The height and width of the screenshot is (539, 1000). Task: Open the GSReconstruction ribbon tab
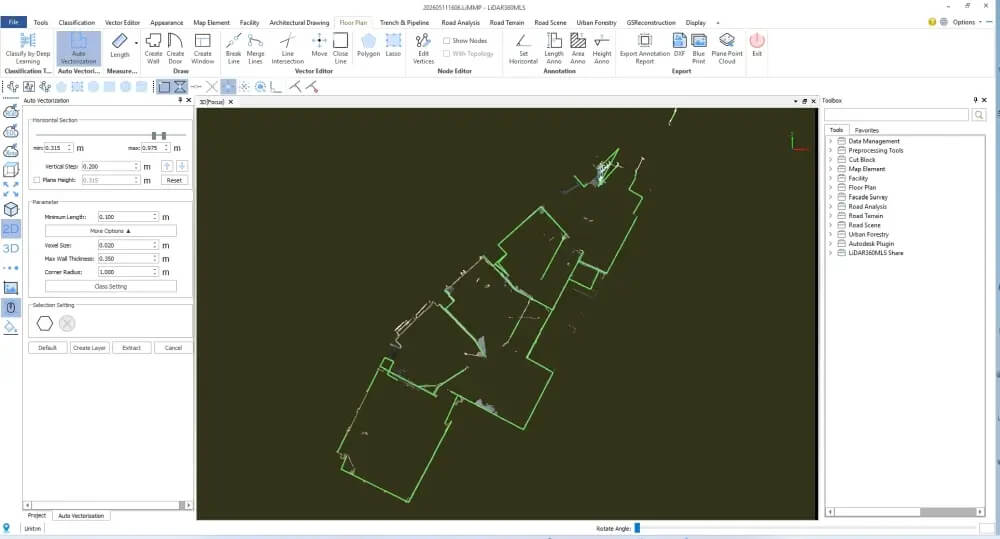tap(651, 22)
